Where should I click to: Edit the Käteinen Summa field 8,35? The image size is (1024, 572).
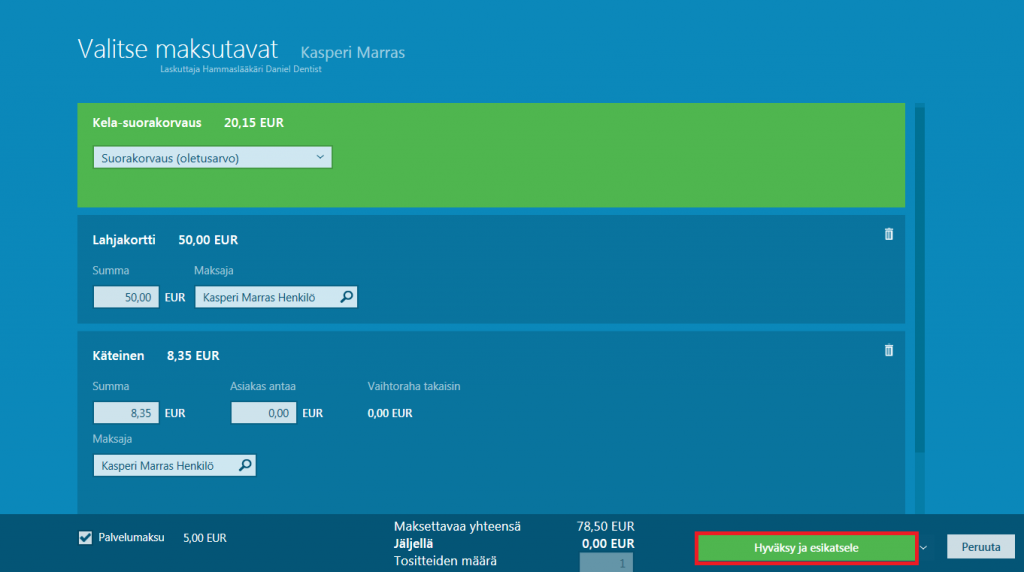[126, 413]
